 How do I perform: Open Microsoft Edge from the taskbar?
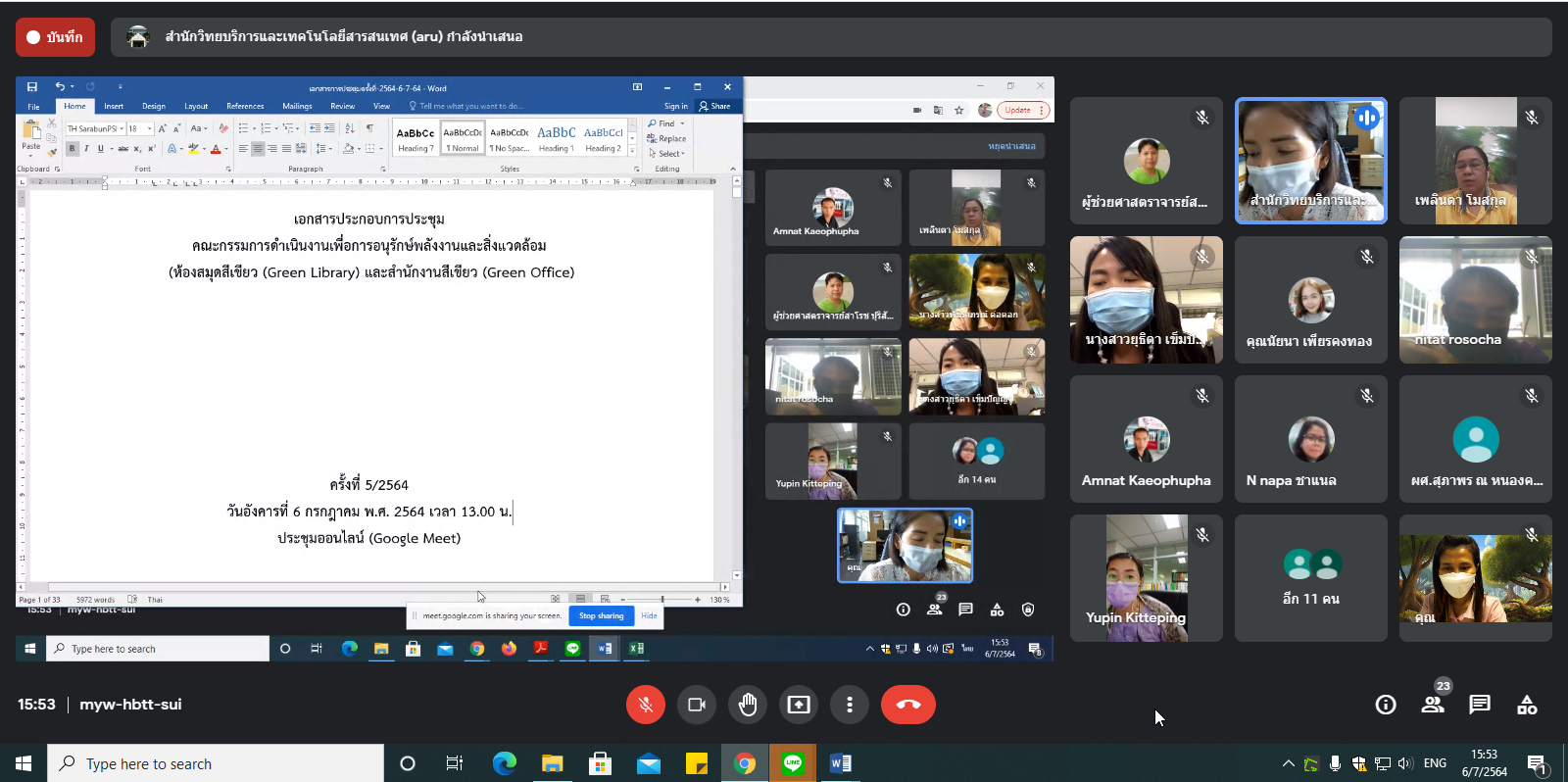point(504,763)
